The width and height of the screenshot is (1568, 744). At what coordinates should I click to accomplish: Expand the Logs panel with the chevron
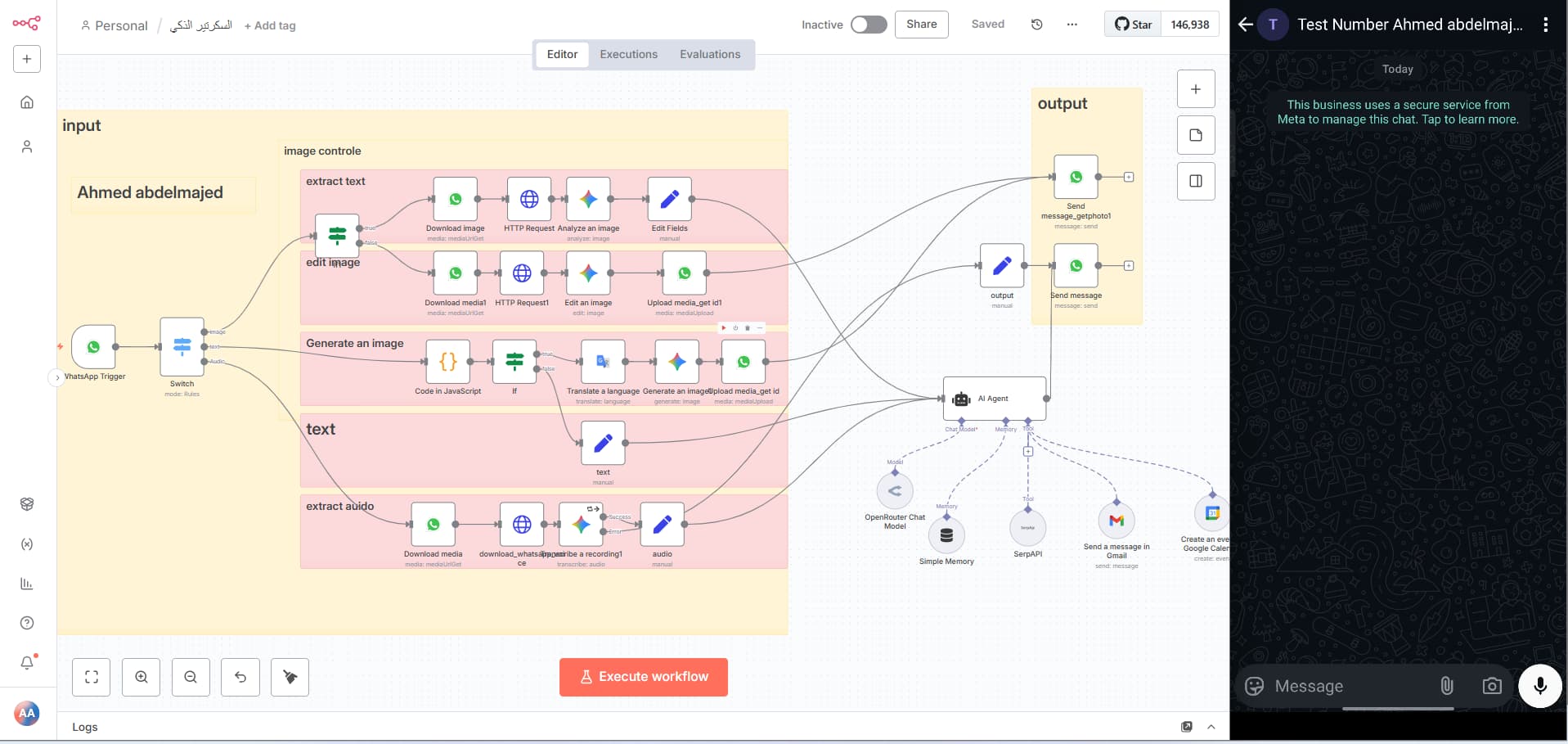click(1211, 727)
